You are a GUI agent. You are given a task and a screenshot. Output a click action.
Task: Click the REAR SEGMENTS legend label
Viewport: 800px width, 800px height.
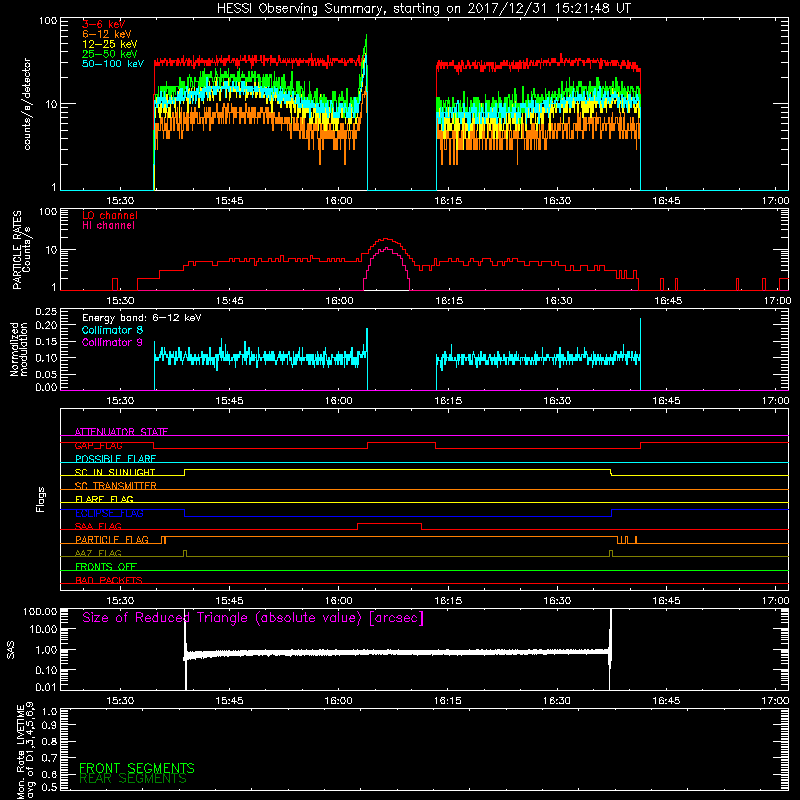coord(133,779)
